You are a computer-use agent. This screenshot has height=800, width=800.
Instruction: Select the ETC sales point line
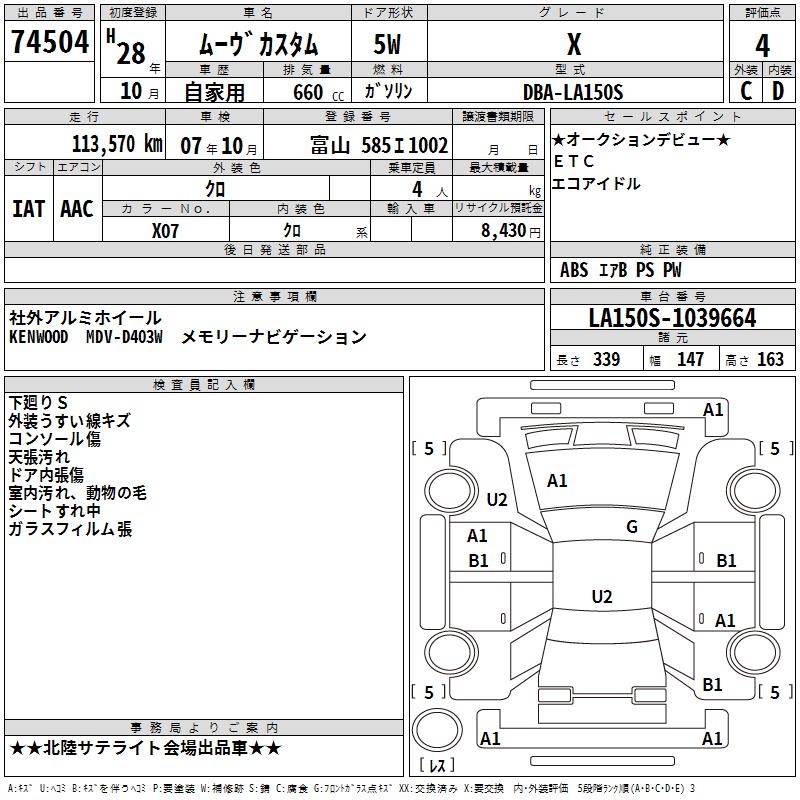574,161
